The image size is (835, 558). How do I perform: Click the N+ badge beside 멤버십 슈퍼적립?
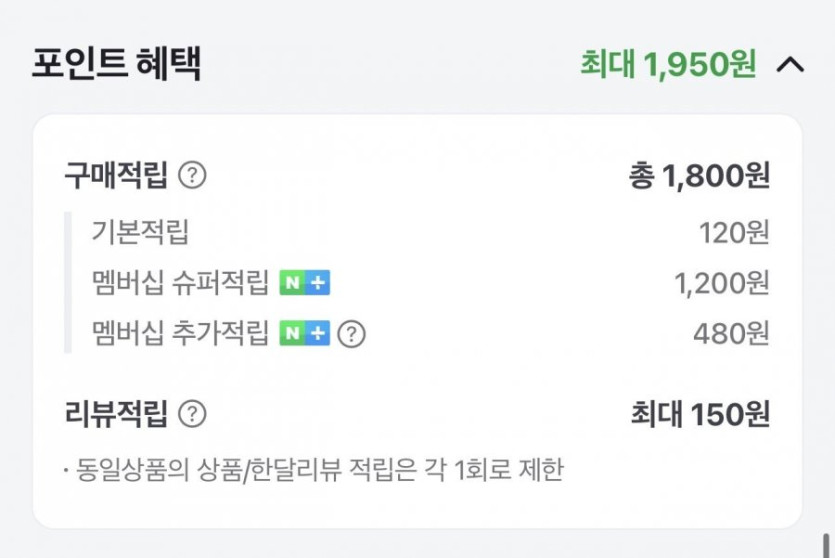pos(304,283)
